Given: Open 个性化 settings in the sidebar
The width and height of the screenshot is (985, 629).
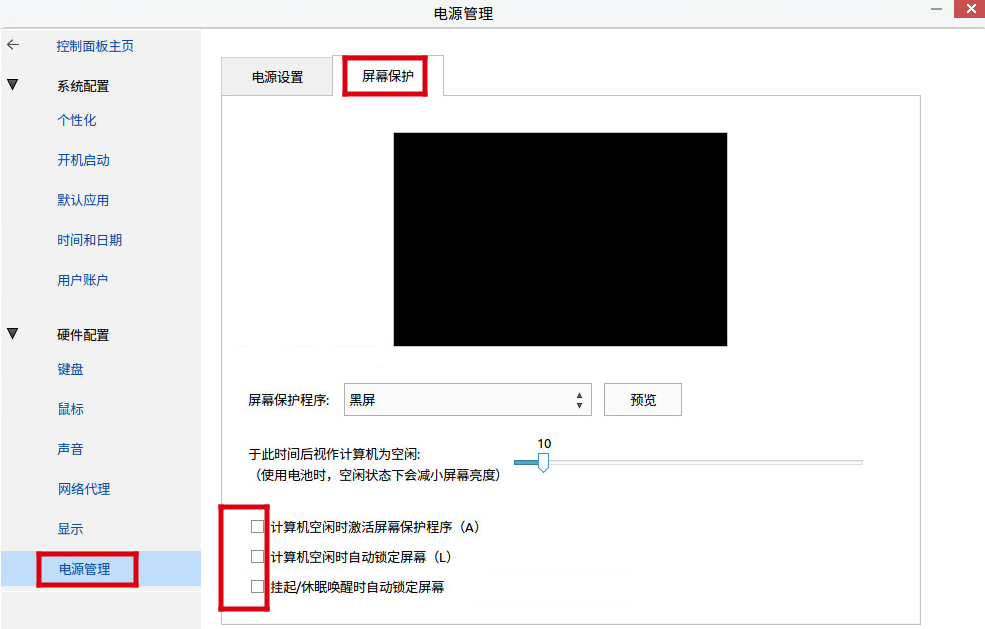Looking at the screenshot, I should [77, 120].
